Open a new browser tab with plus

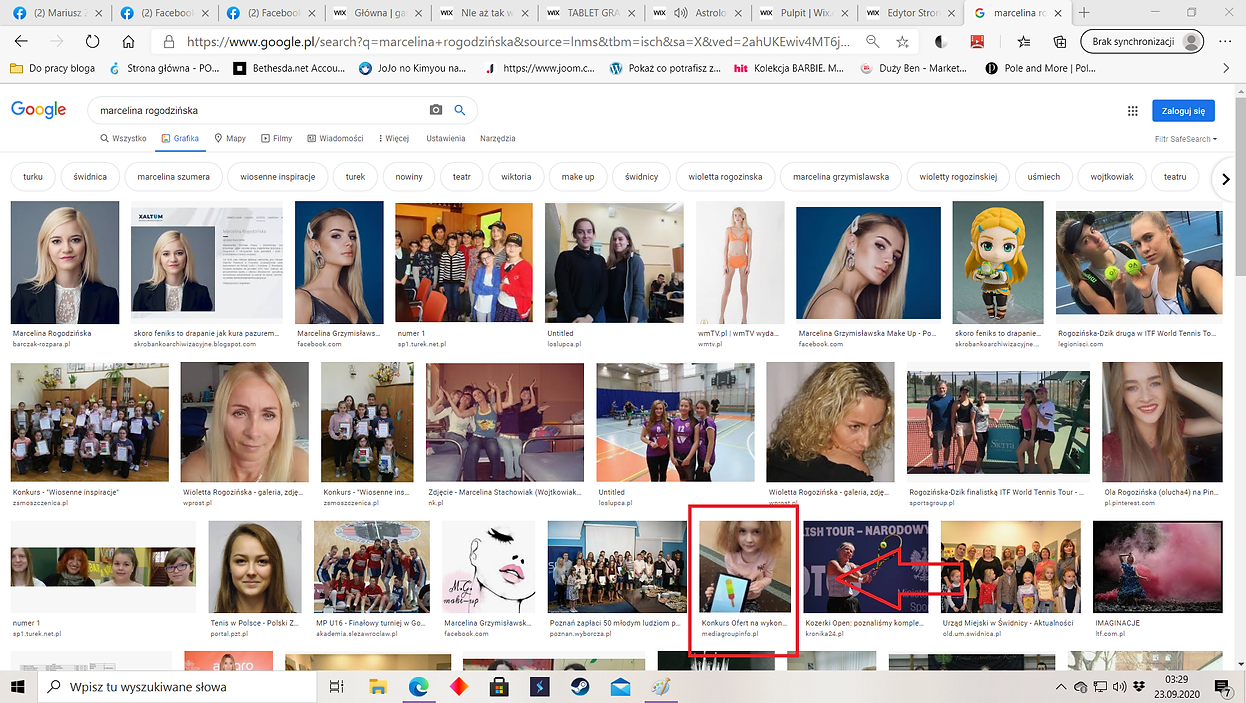[x=1084, y=12]
